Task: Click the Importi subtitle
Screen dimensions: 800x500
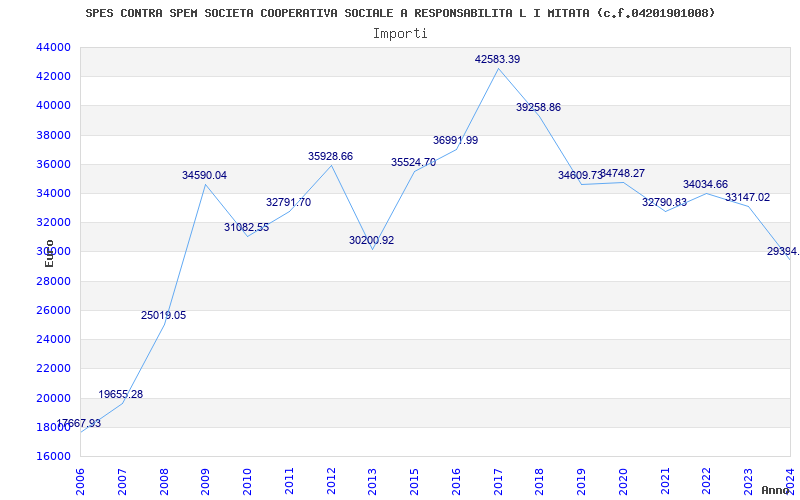Action: tap(400, 34)
